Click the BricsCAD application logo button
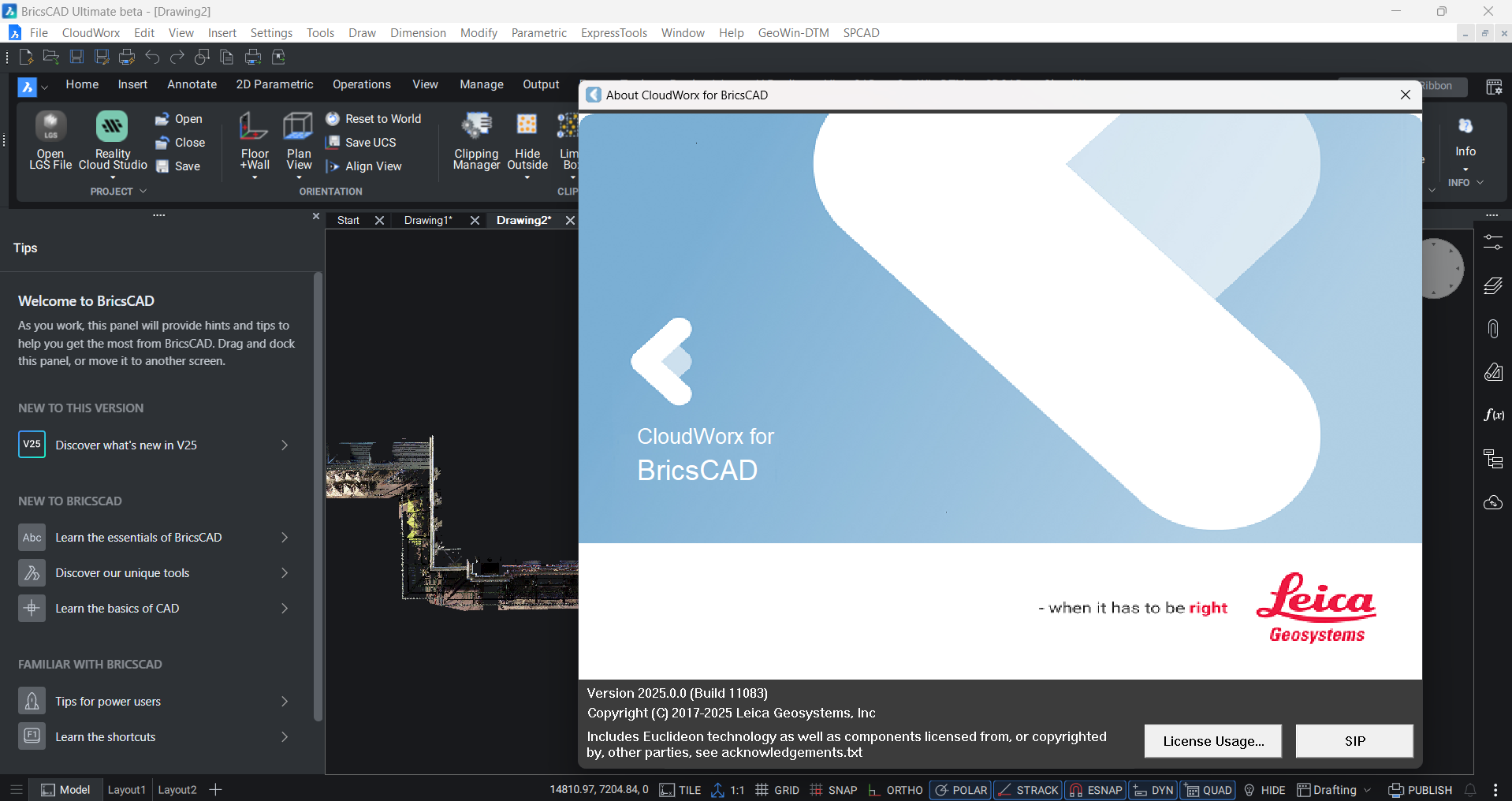 (x=27, y=87)
